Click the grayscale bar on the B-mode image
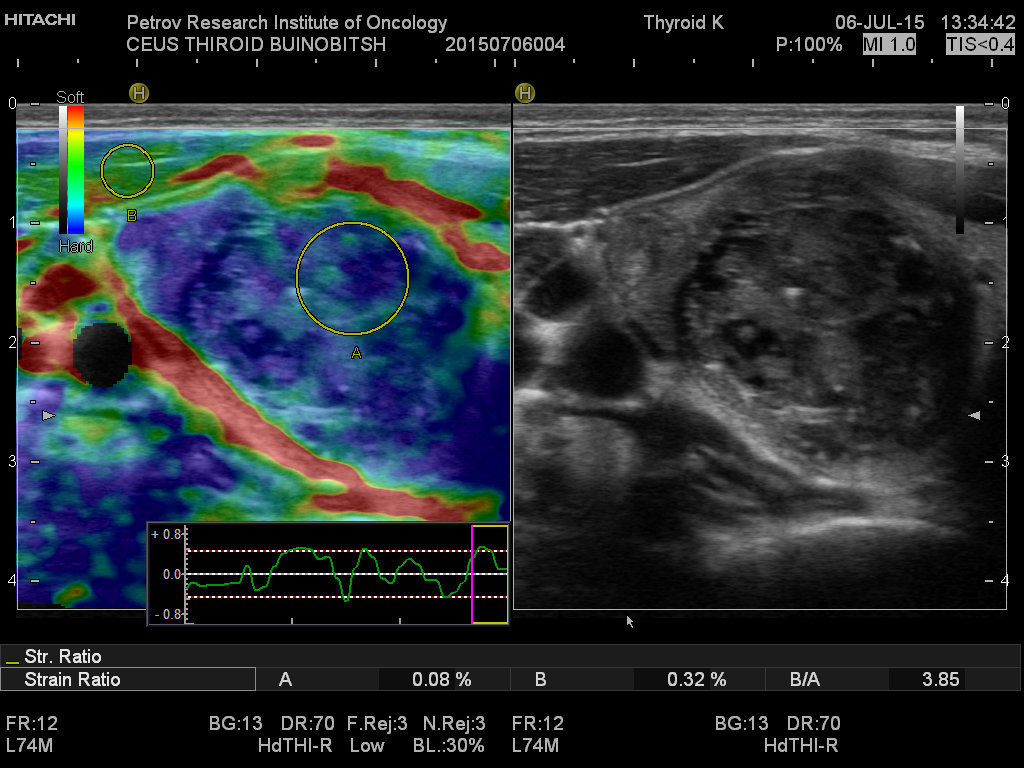The height and width of the screenshot is (768, 1024). pyautogui.click(x=960, y=170)
